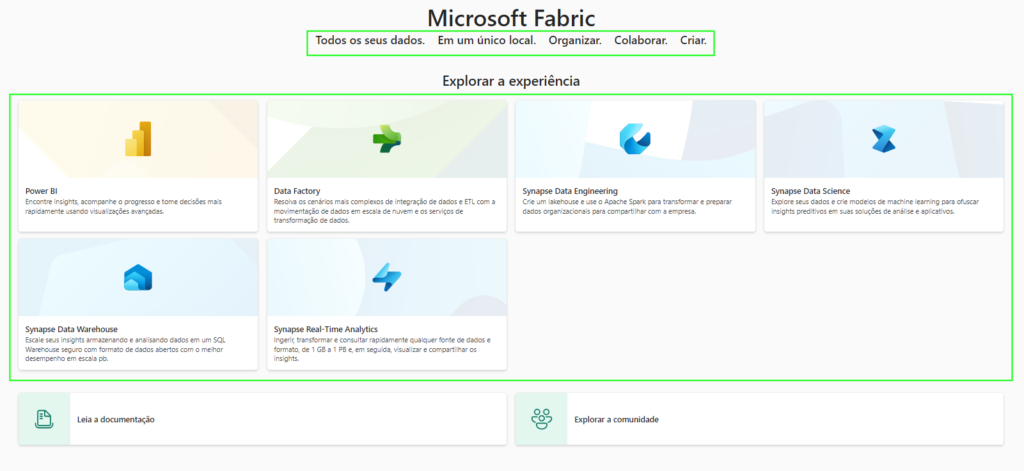Click the Synapse Real-Time Analytics lightning icon

click(387, 277)
